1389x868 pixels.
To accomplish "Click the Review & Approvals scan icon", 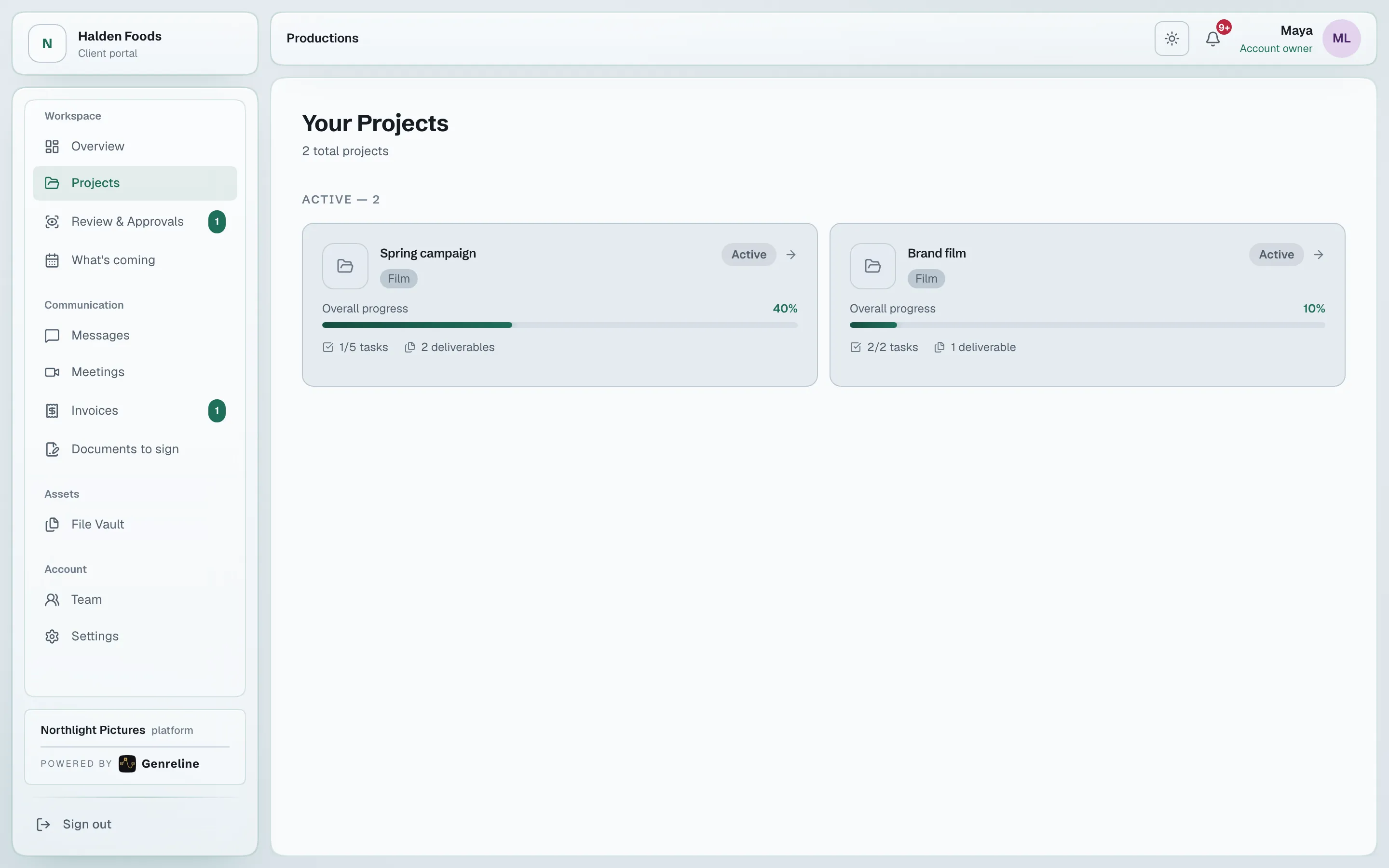I will (52, 222).
